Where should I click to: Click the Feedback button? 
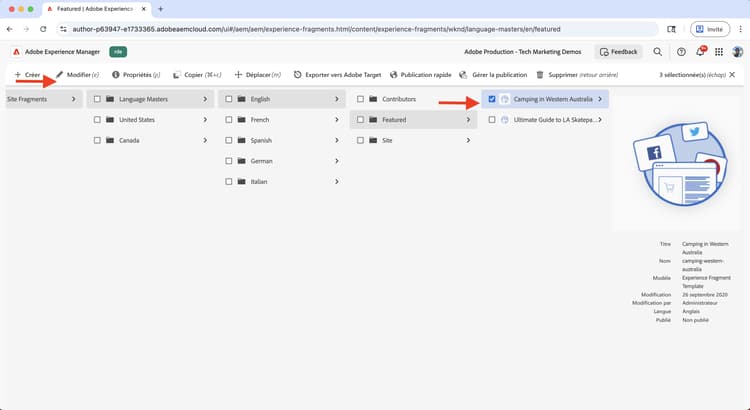pyautogui.click(x=618, y=52)
